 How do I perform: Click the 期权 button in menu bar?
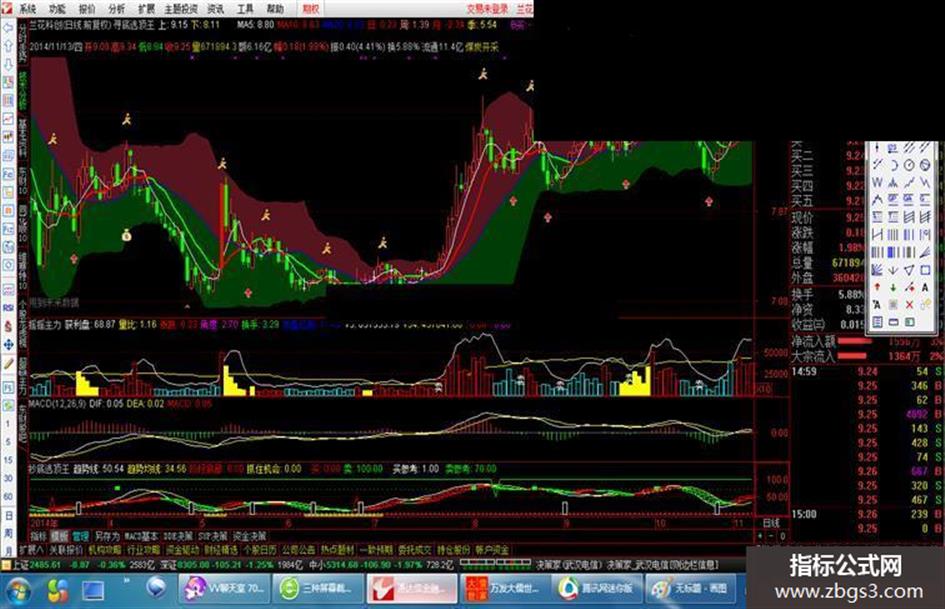click(310, 9)
